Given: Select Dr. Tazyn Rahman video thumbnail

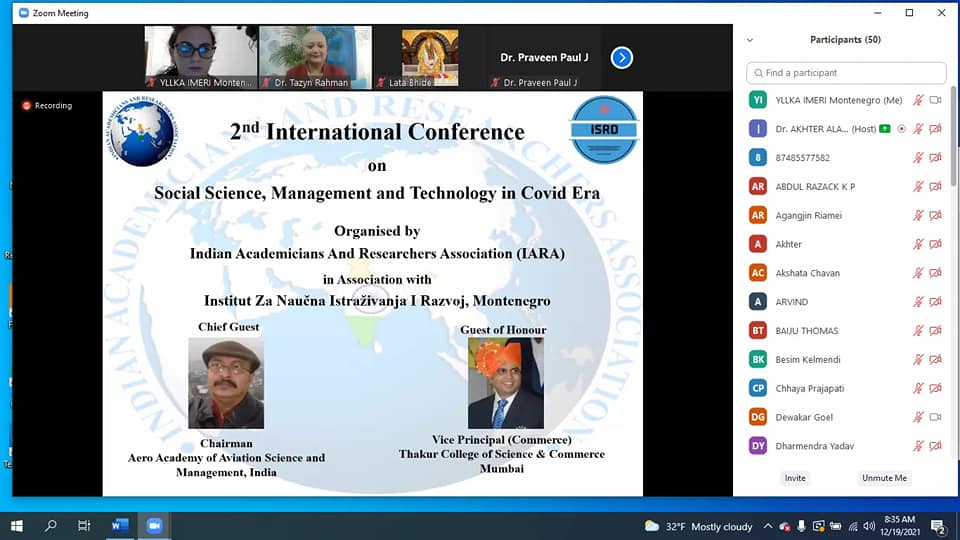Looking at the screenshot, I should tap(315, 58).
